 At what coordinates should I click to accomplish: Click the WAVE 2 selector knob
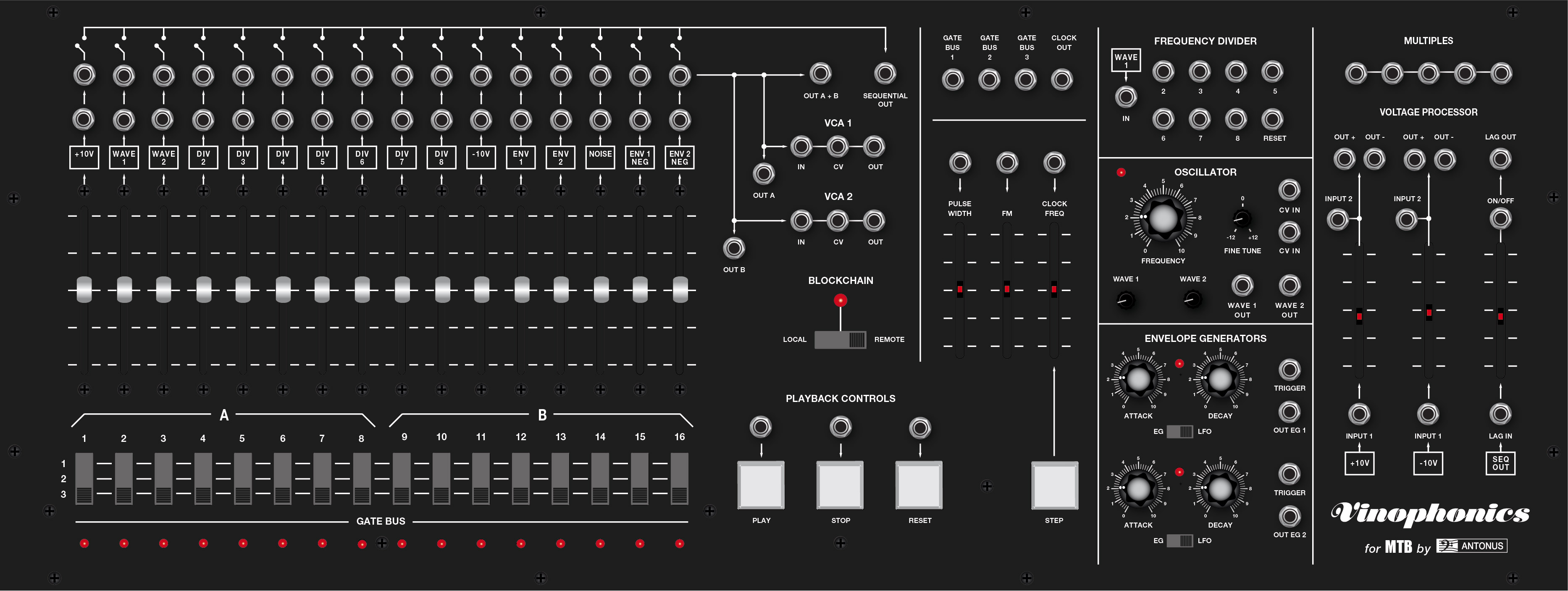click(1192, 299)
